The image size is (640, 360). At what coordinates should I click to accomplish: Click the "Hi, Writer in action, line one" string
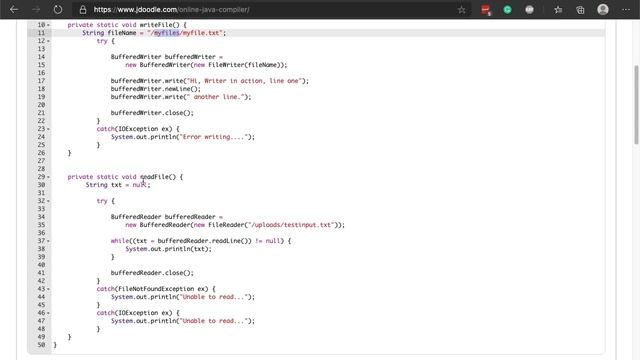[x=244, y=81]
